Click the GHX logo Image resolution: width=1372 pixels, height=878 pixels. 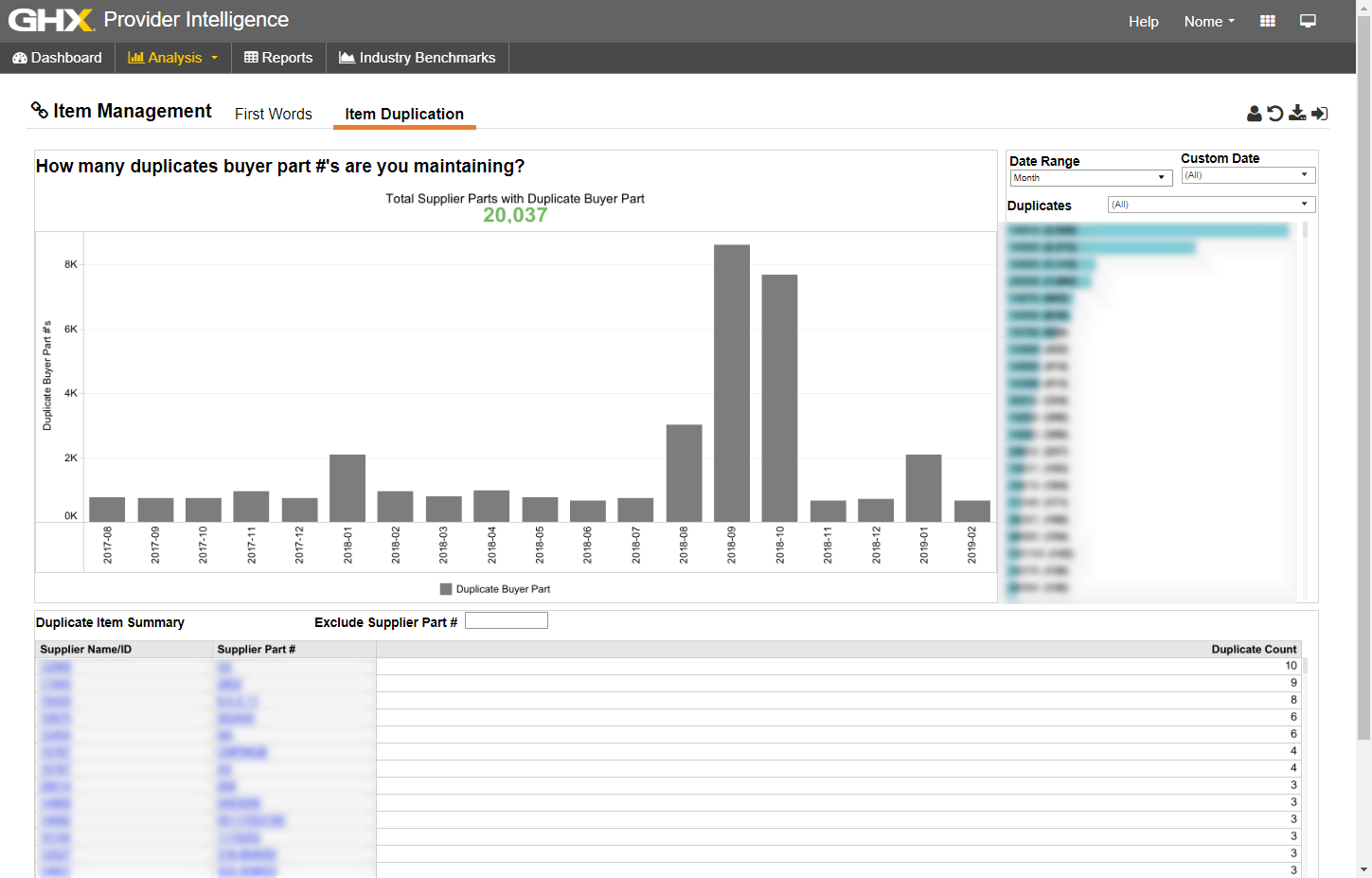(x=51, y=20)
